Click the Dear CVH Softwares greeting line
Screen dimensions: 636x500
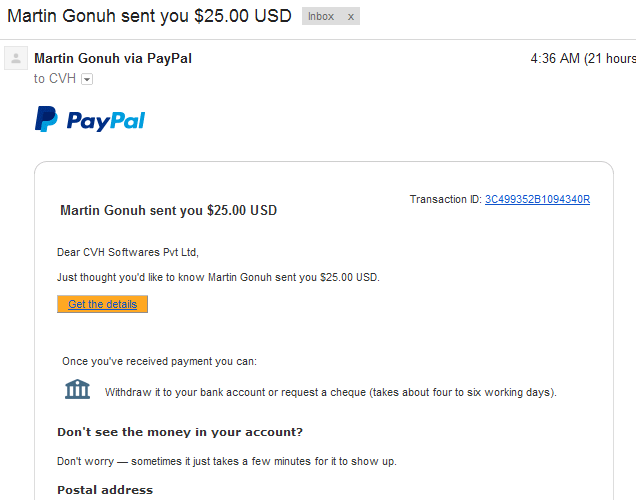(128, 252)
